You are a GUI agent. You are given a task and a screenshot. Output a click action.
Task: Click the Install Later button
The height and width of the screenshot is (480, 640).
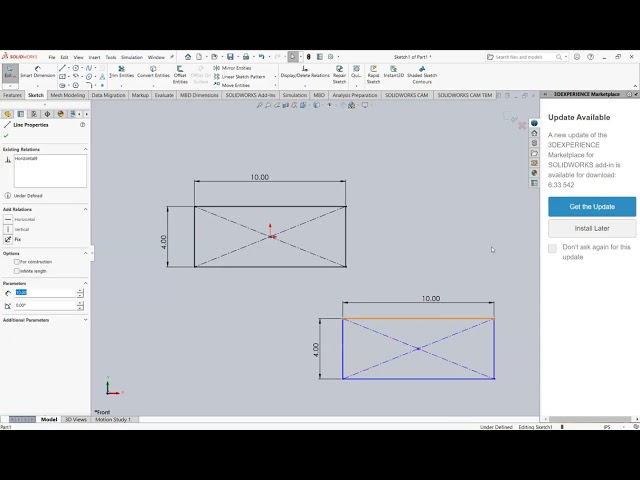(x=592, y=228)
